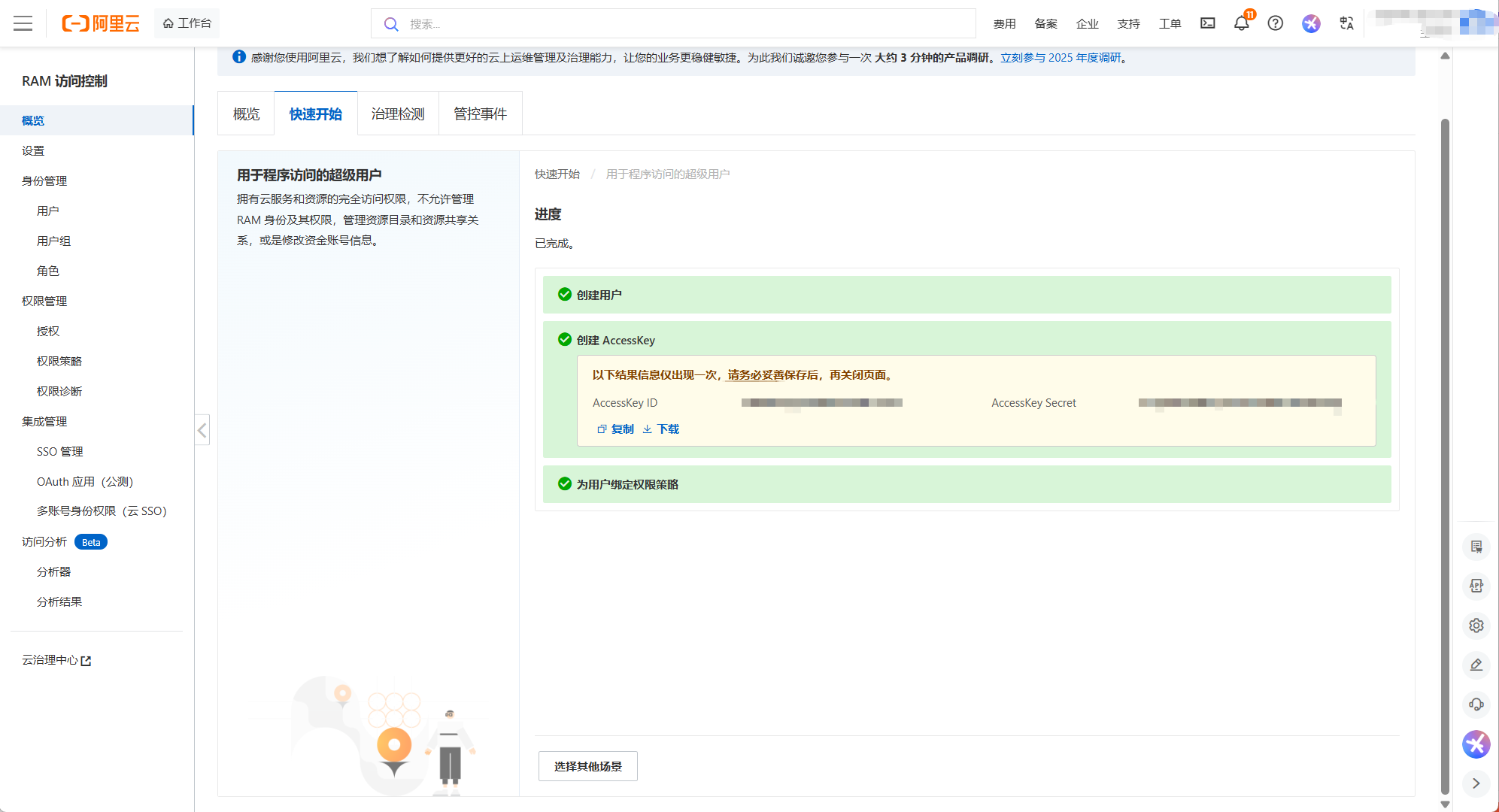Image resolution: width=1499 pixels, height=812 pixels.
Task: Click the customer service headset icon
Action: click(1476, 704)
